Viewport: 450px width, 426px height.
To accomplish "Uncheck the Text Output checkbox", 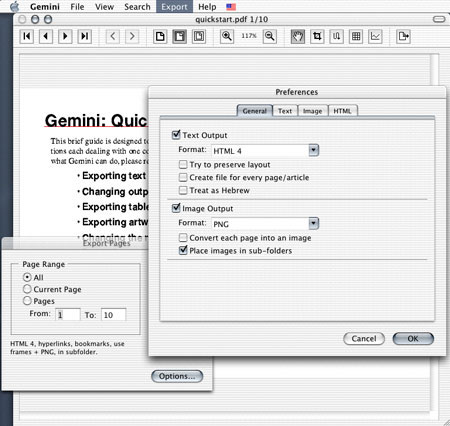I will pyautogui.click(x=176, y=135).
